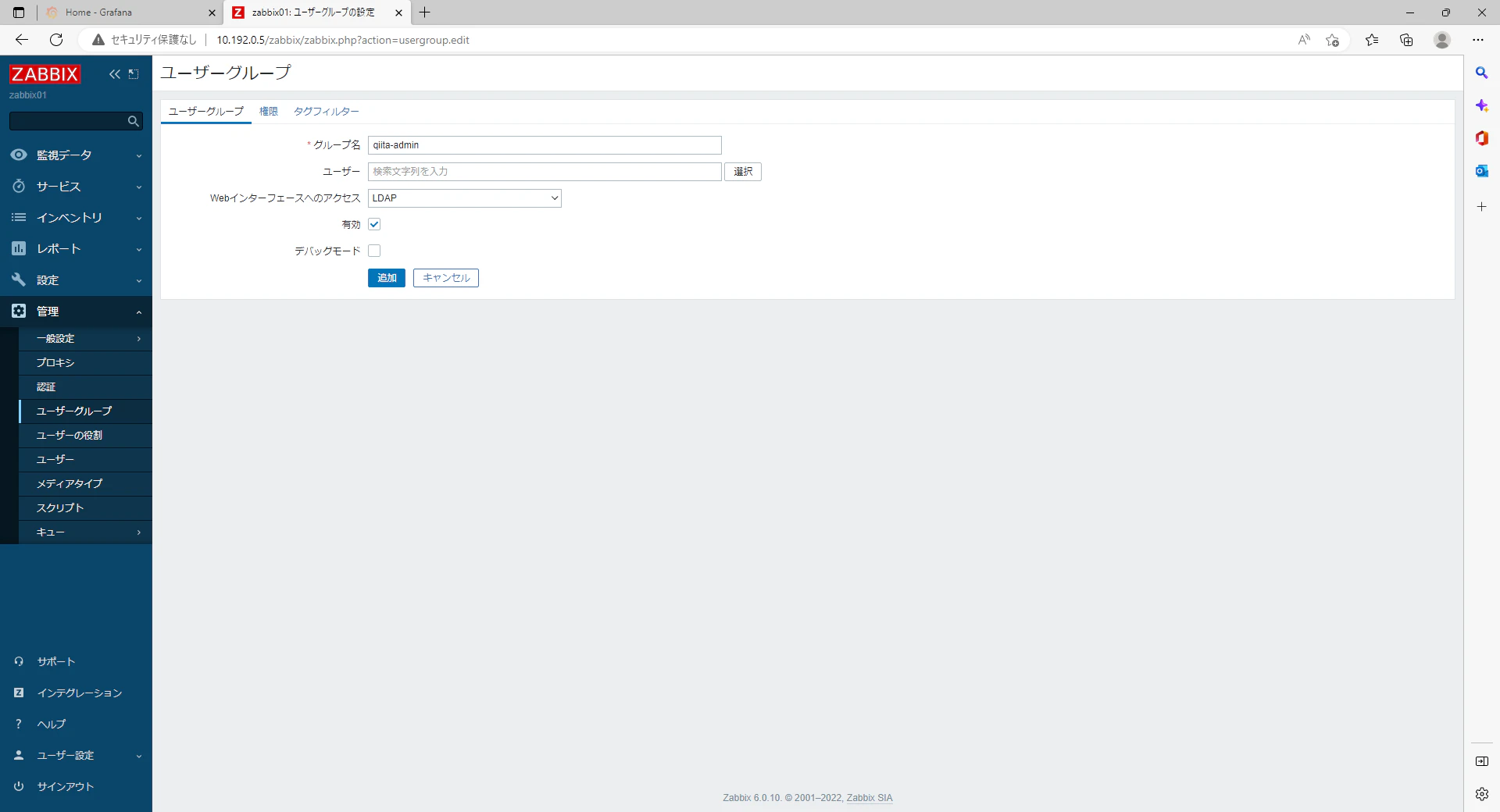Screen dimensions: 1500x812
Task: Click the グループ名 input field
Action: pyautogui.click(x=545, y=145)
